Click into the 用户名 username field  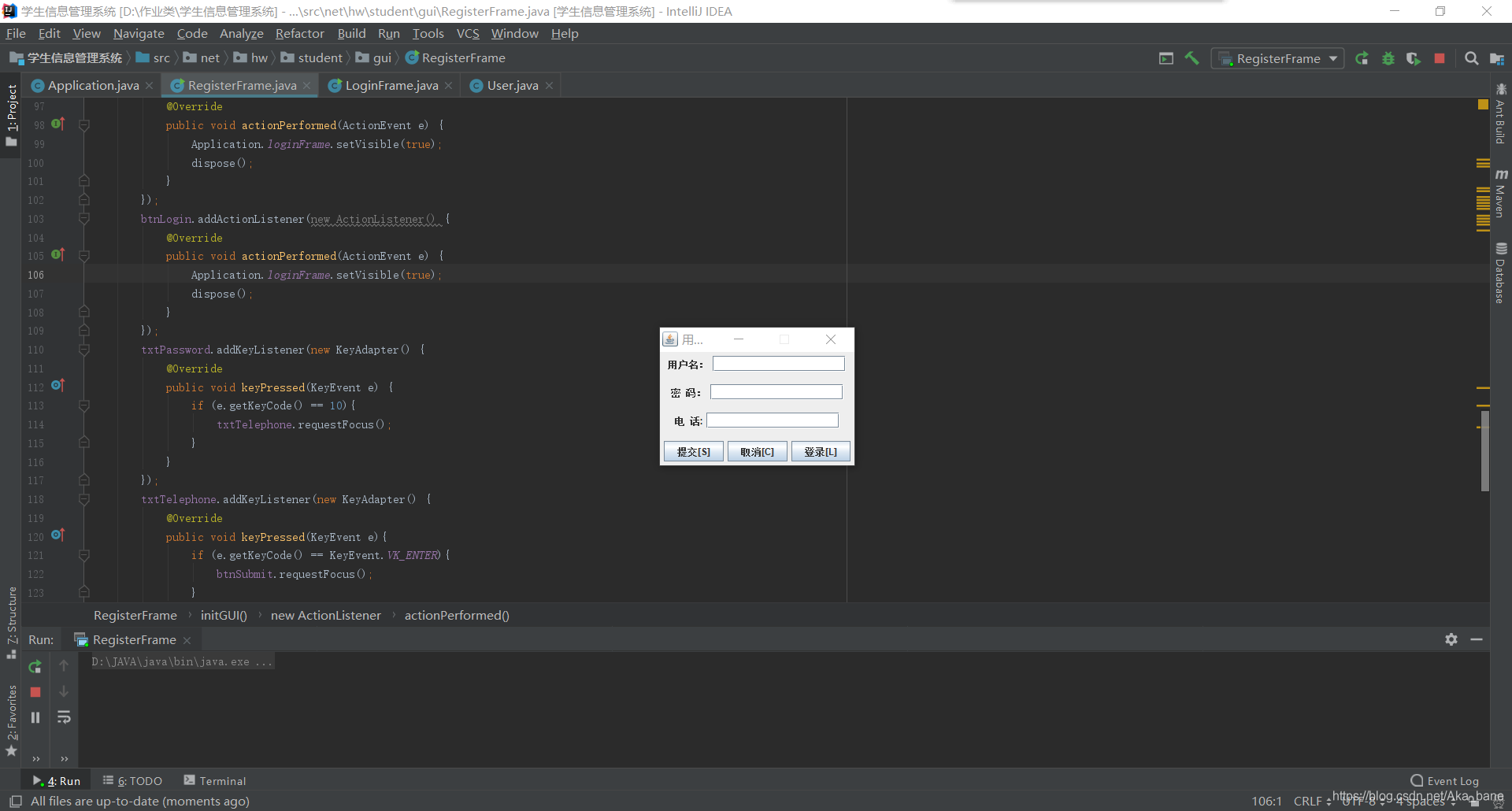779,364
